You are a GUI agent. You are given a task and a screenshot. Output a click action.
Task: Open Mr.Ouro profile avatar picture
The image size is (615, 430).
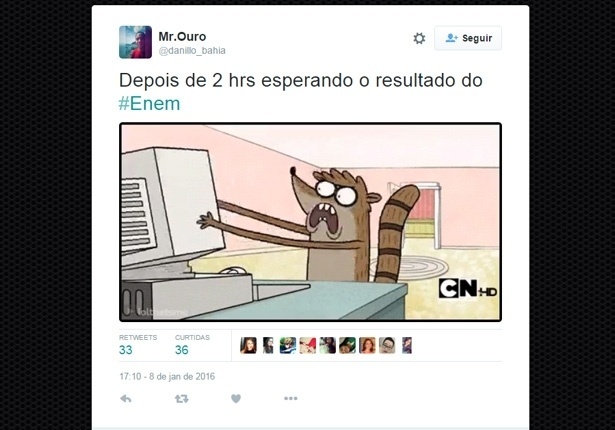[x=135, y=42]
